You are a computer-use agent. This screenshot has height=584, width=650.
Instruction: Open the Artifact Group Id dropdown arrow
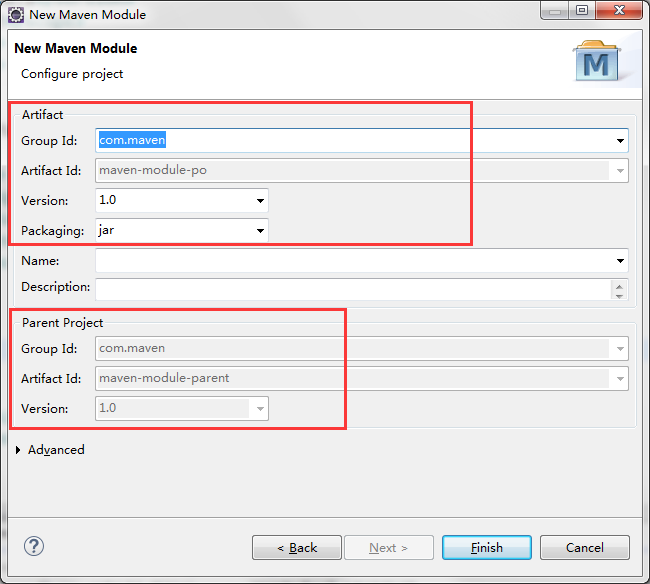(x=620, y=141)
